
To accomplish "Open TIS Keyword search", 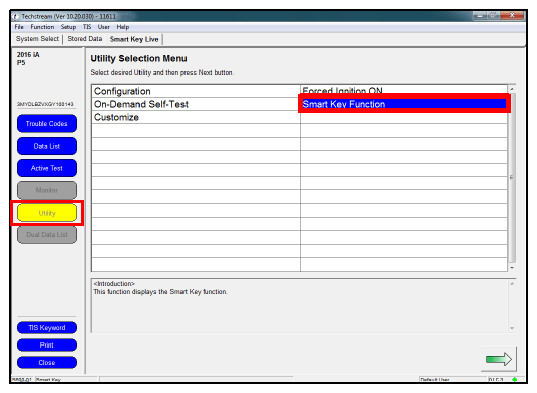I will point(47,328).
